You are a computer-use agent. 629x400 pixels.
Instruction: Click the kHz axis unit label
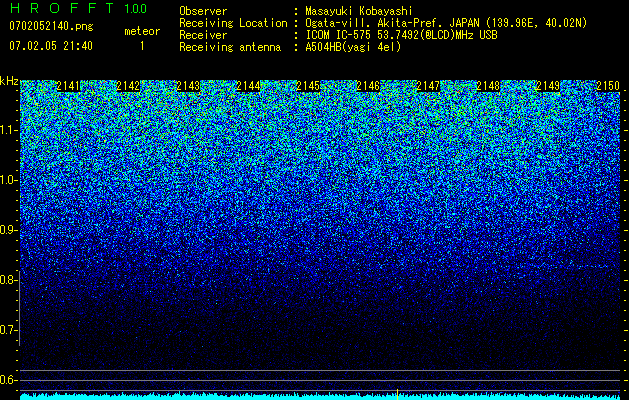pos(9,81)
